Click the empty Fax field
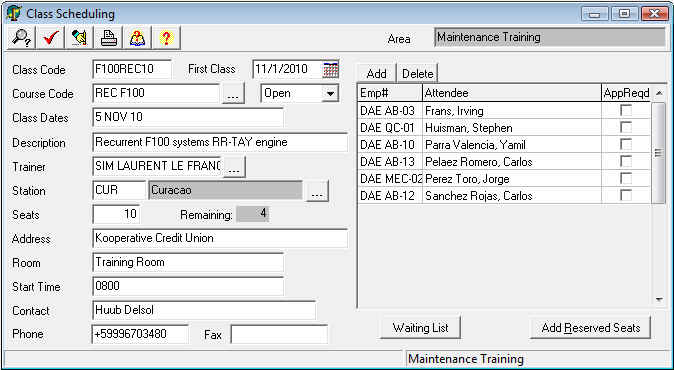Screen dimensions: 674x370 point(279,334)
